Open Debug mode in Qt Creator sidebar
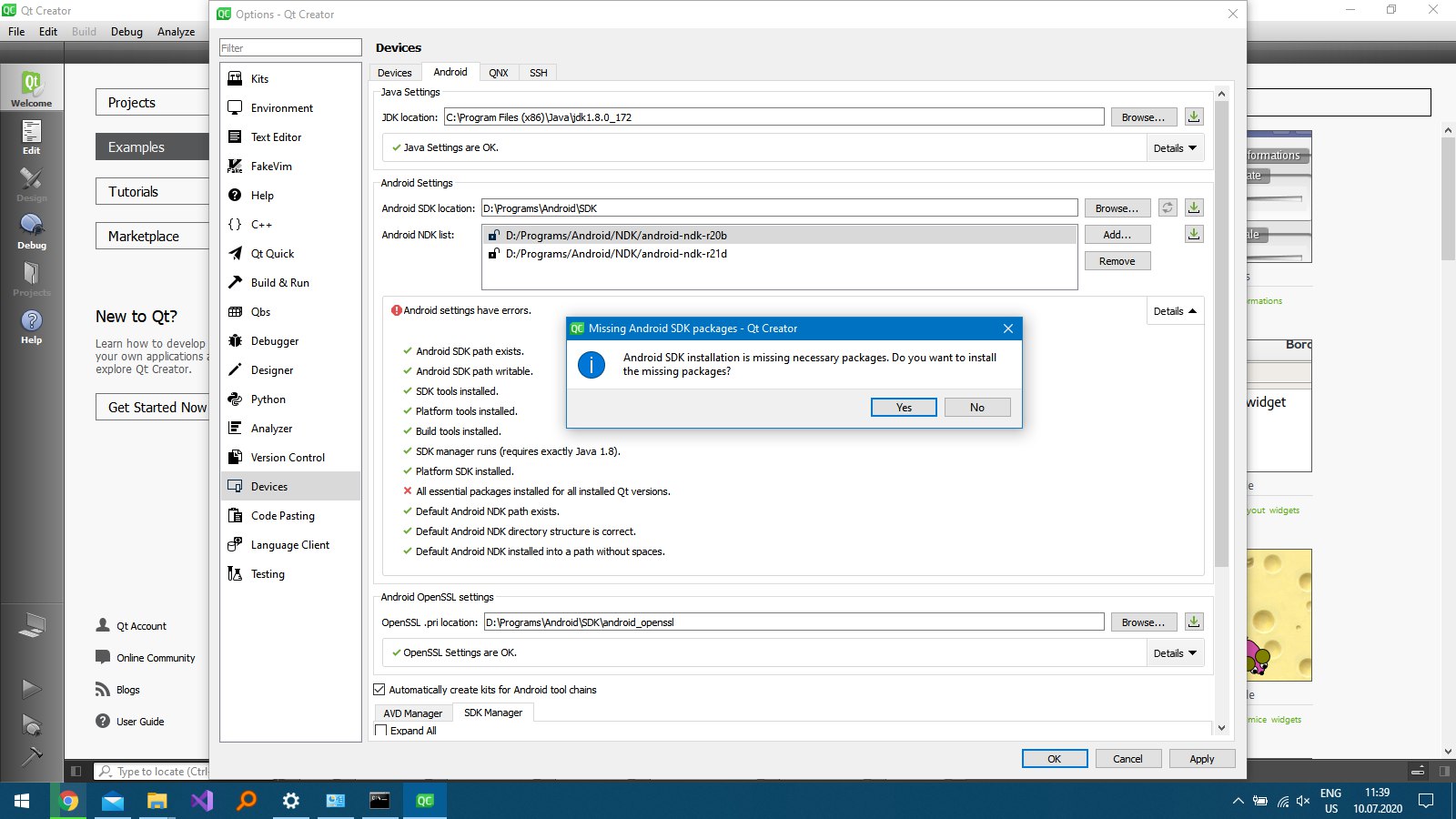The height and width of the screenshot is (819, 1456). (32, 231)
